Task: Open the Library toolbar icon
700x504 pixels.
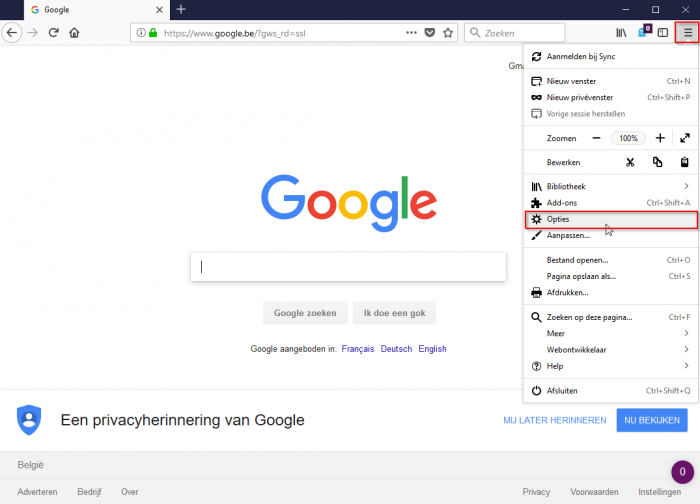Action: coord(621,33)
